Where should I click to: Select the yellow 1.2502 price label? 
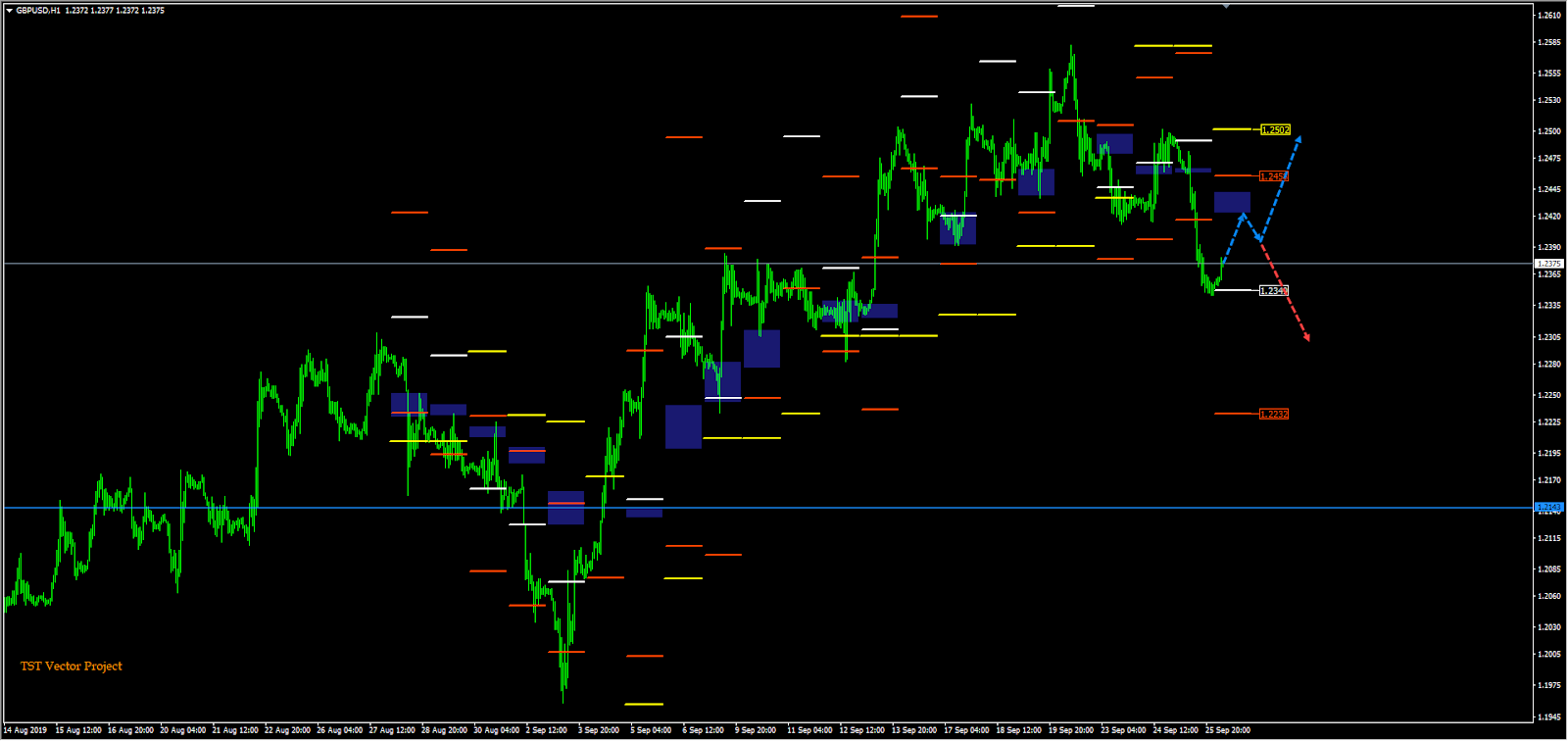[x=1275, y=130]
